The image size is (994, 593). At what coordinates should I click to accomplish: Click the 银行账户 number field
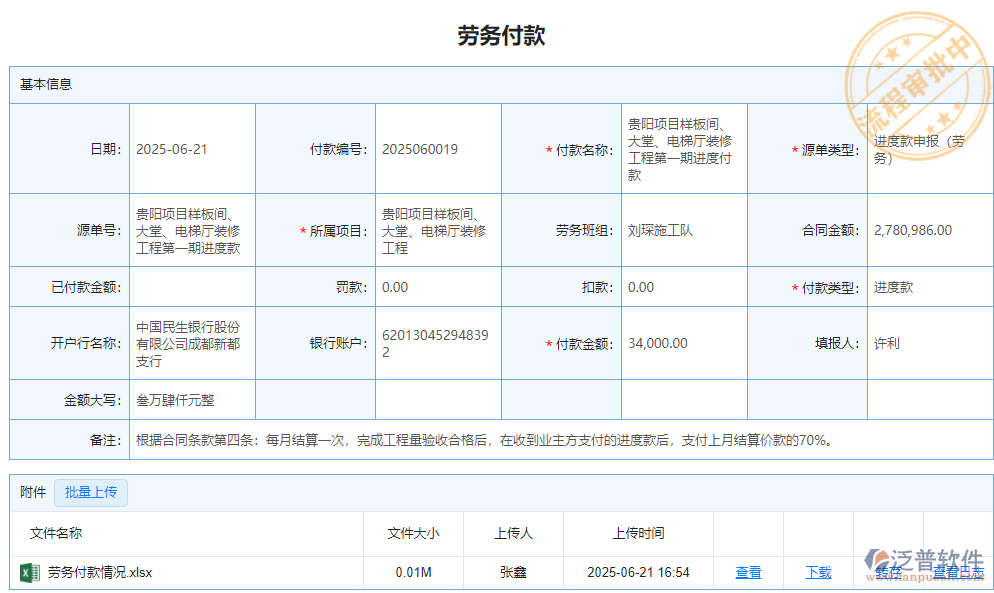point(437,343)
